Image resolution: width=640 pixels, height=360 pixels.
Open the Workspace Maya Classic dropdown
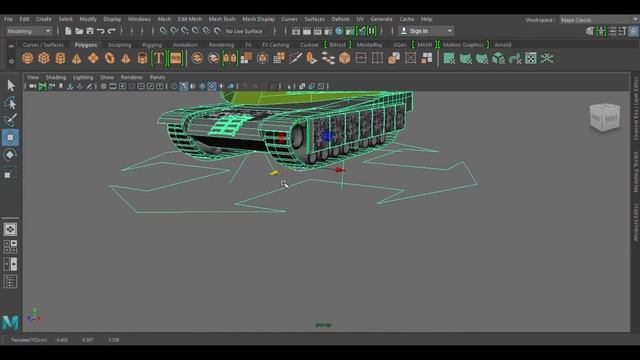pos(599,20)
